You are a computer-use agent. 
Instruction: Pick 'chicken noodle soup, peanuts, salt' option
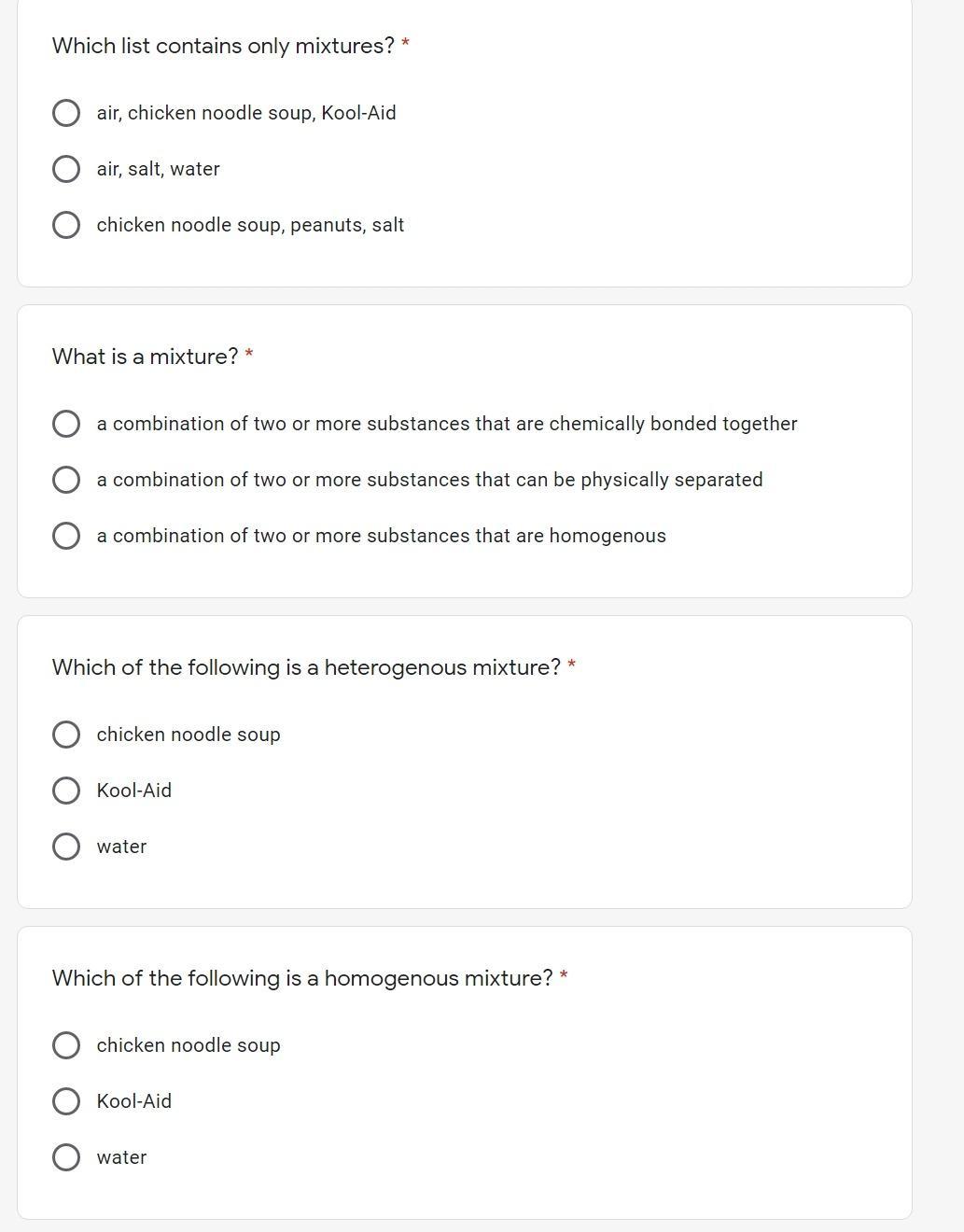coord(66,225)
